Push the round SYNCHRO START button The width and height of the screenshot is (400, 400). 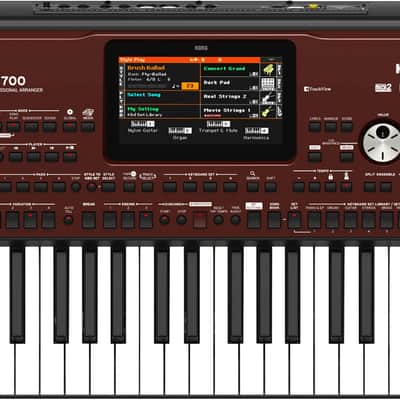[164, 220]
